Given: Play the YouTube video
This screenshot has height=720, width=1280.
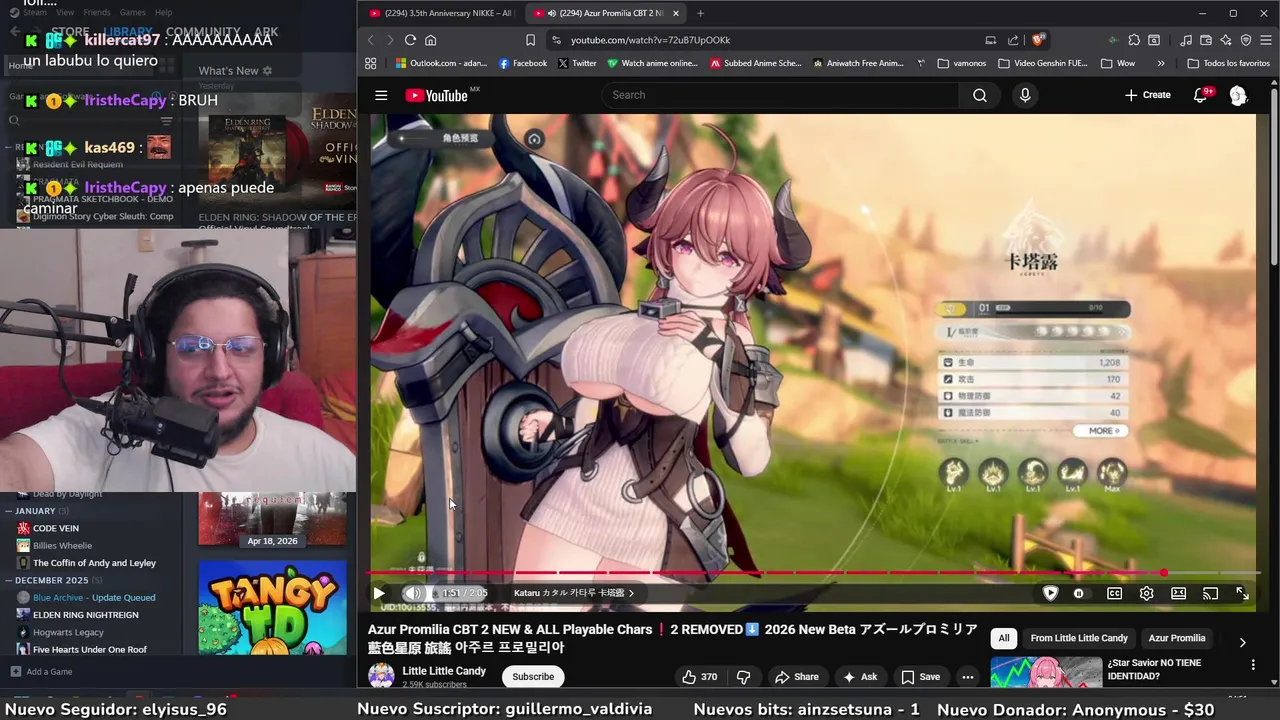Looking at the screenshot, I should pos(379,593).
